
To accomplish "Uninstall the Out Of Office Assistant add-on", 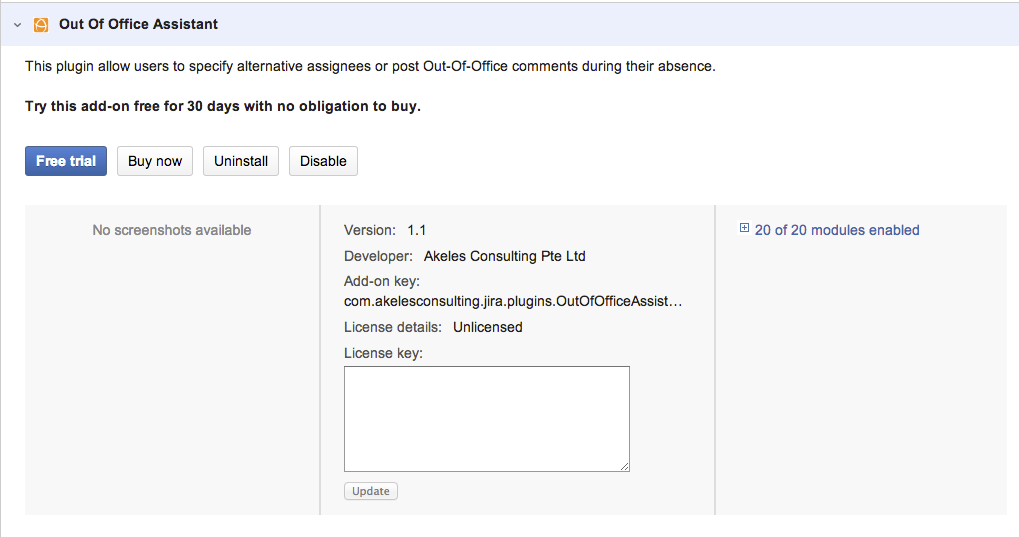I will pos(241,161).
